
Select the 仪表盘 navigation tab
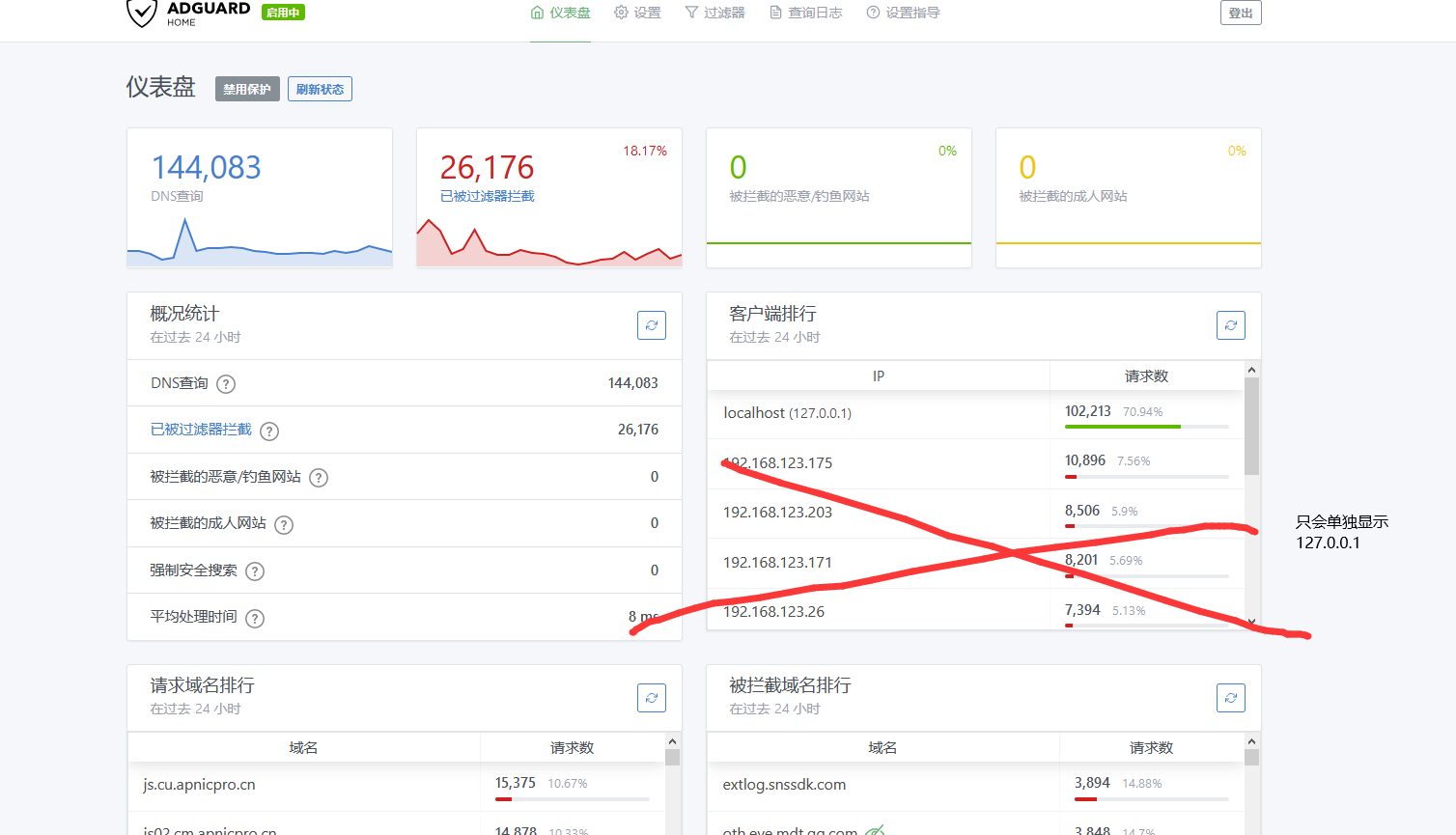560,13
